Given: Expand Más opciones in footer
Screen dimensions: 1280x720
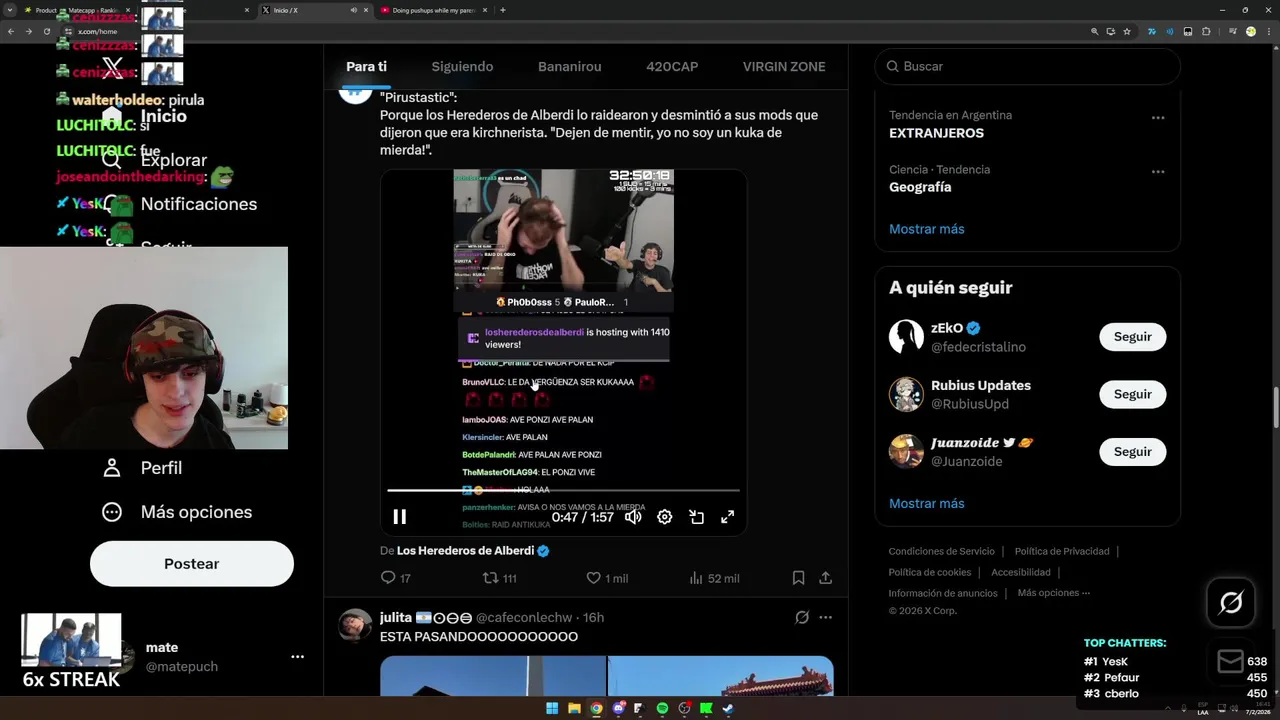Looking at the screenshot, I should [x=1054, y=593].
